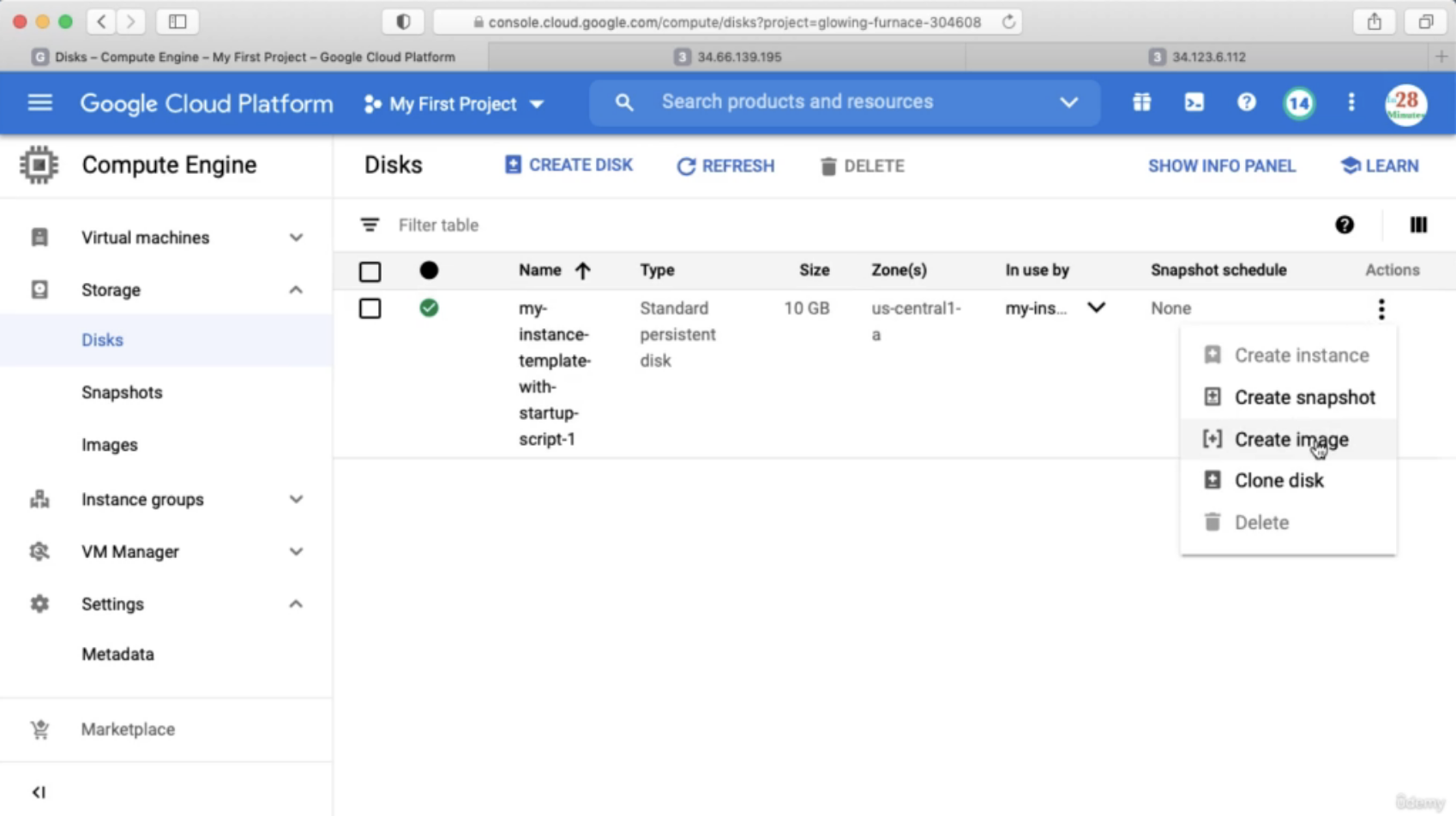The height and width of the screenshot is (816, 1456).
Task: Expand the In use by my-ins... chevron
Action: pos(1096,308)
